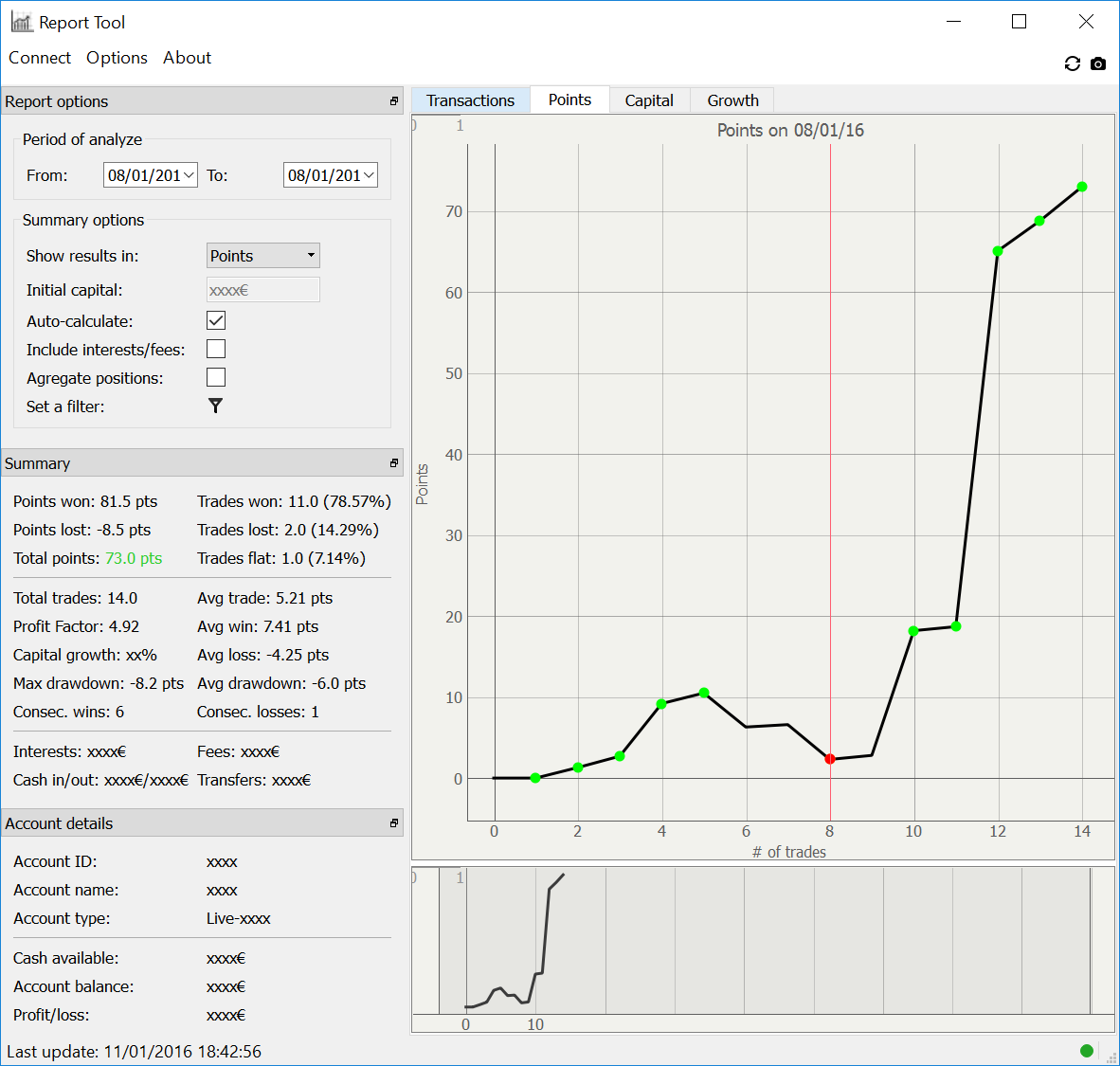Click the Max drawdown: -8.2 pts text
Screen dimensions: 1120x1066
pyautogui.click(x=99, y=684)
